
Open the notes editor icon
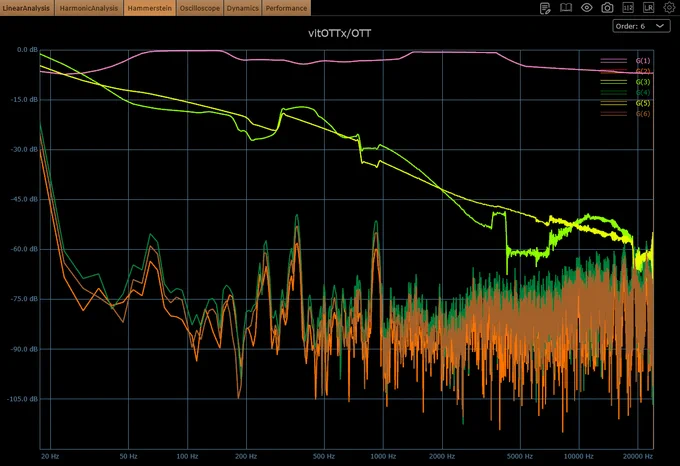[545, 8]
